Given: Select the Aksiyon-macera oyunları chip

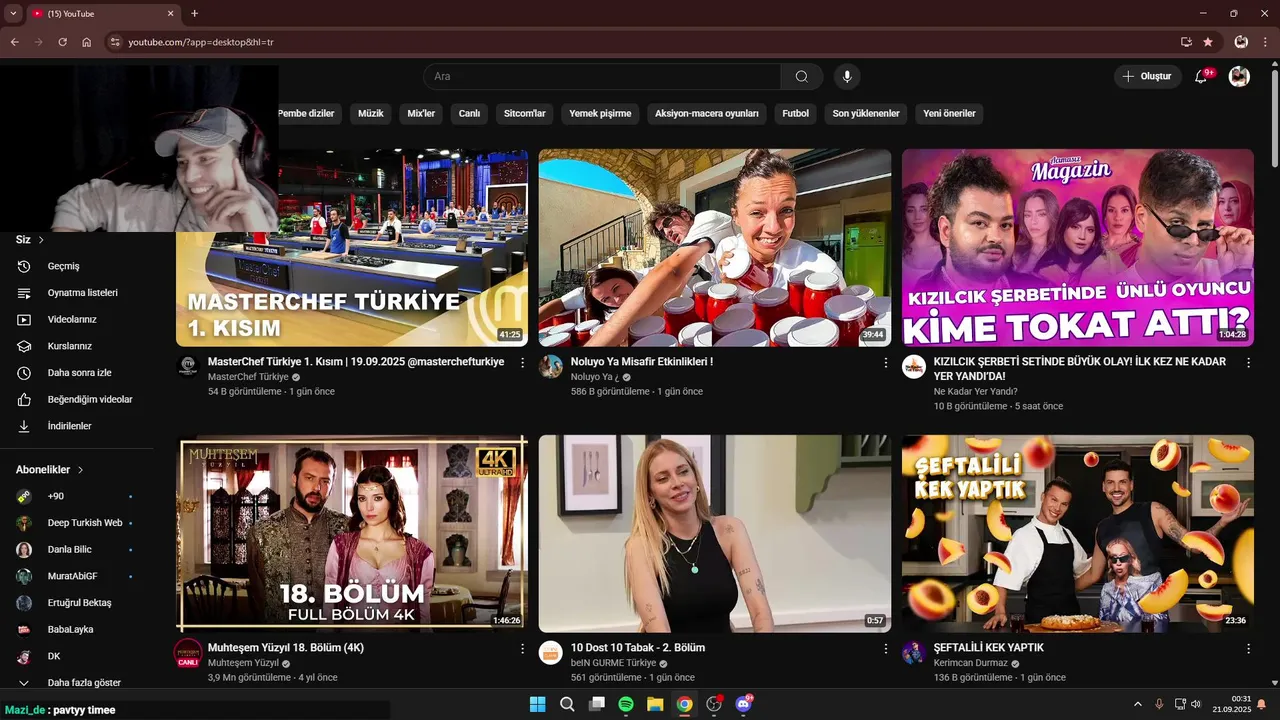Looking at the screenshot, I should point(707,113).
